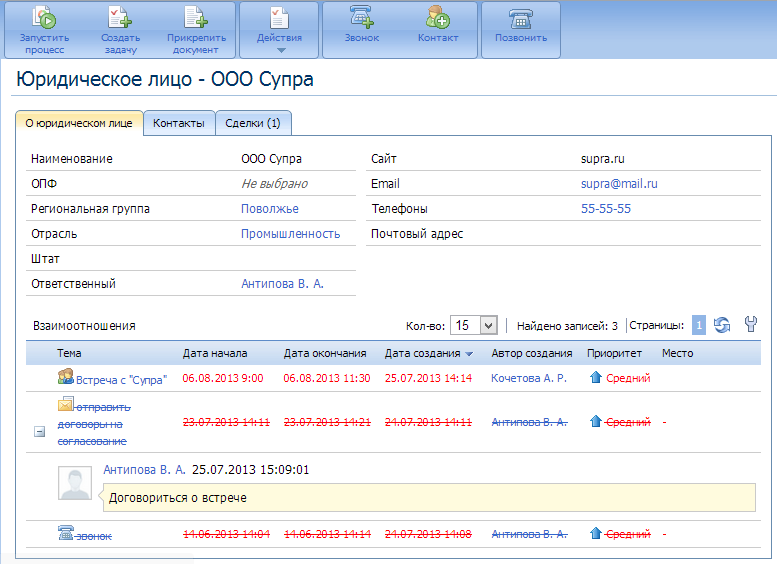
Task: Switch to the Сделки (1) tab
Action: click(253, 123)
